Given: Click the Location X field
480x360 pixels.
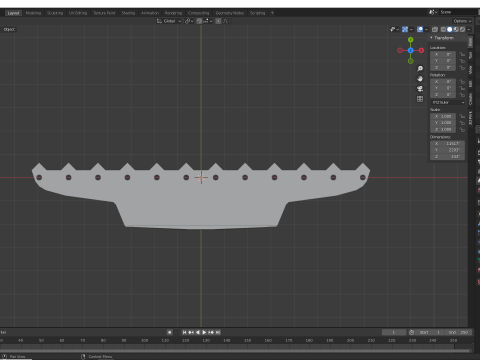Looking at the screenshot, I should pyautogui.click(x=443, y=54).
